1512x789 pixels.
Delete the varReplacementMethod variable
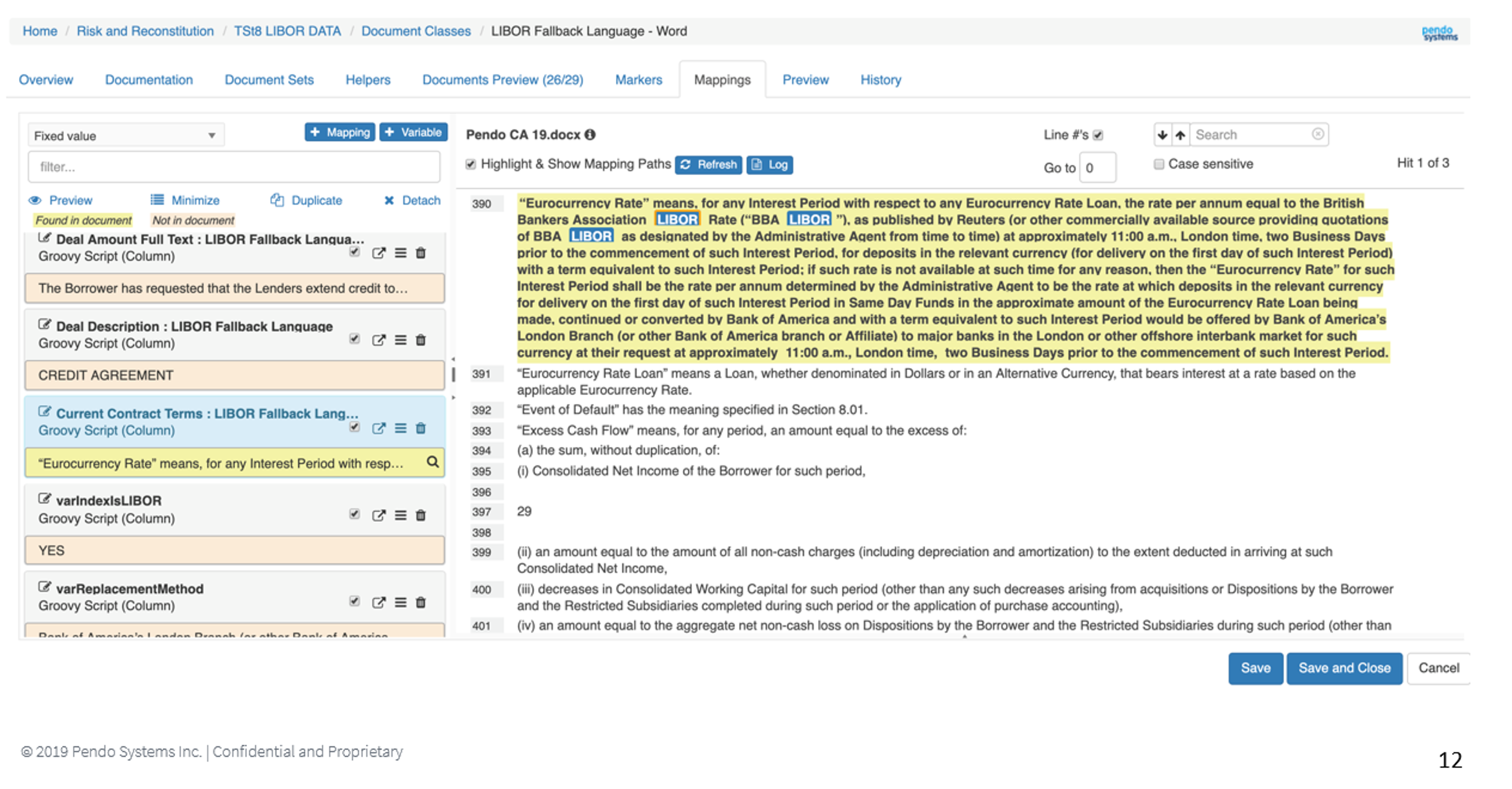[x=421, y=602]
